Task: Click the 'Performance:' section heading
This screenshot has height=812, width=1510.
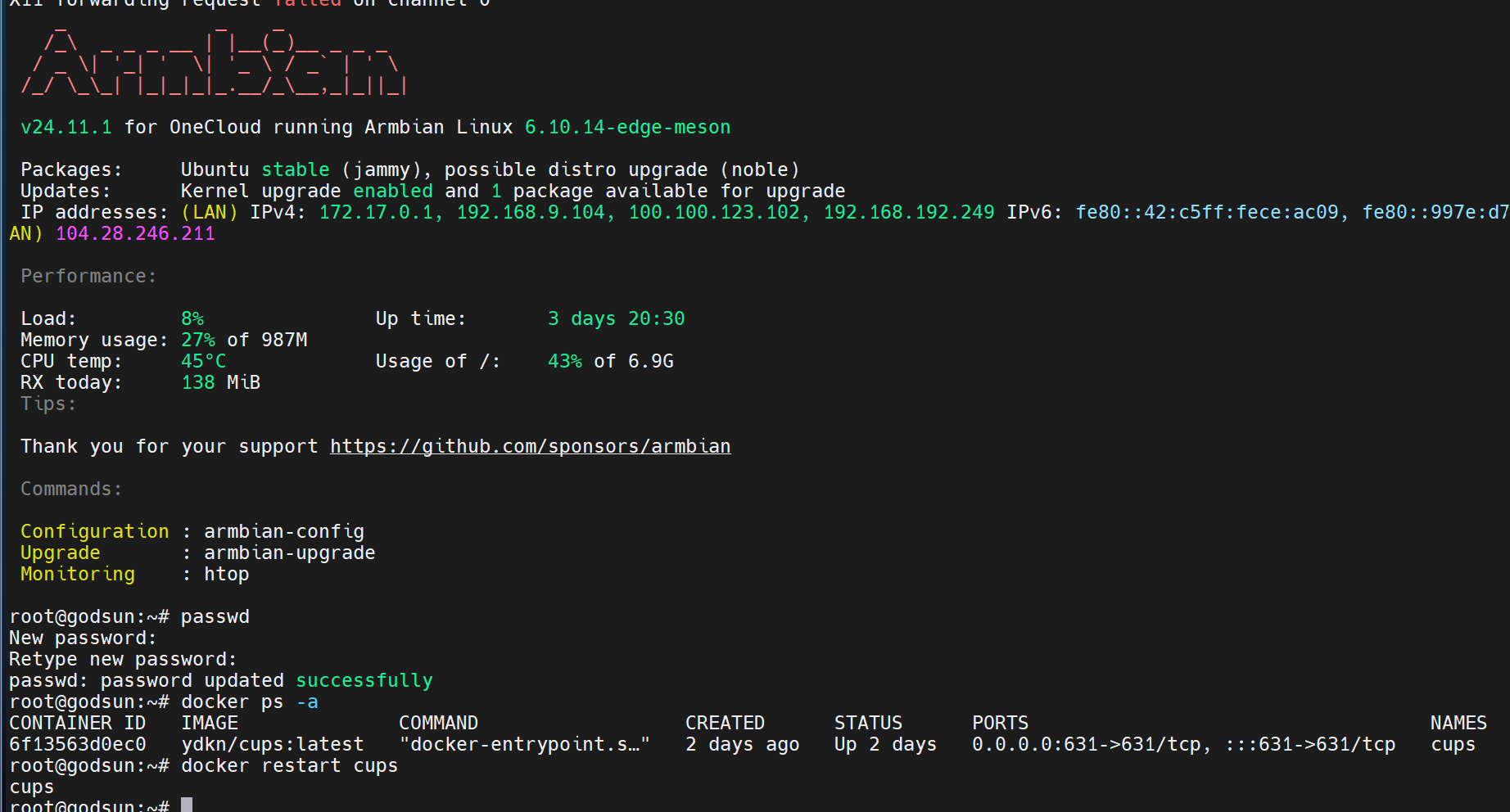Action: click(x=89, y=276)
